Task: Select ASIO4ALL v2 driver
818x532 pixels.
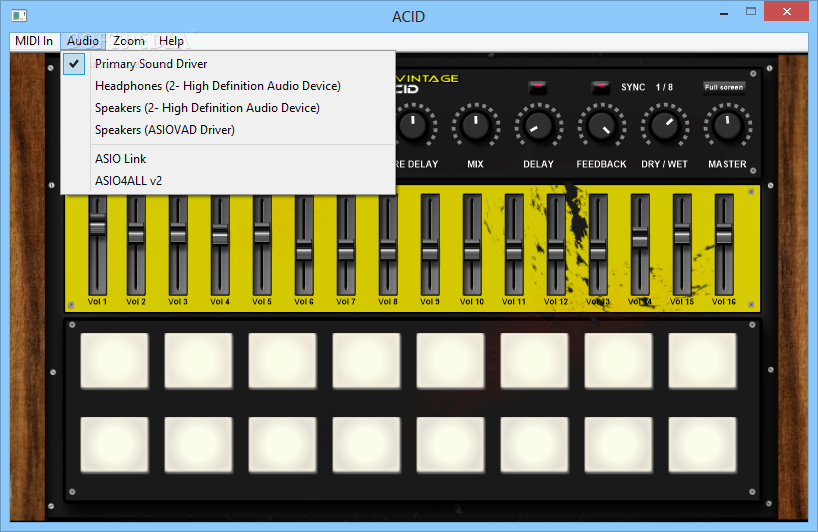Action: pyautogui.click(x=228, y=180)
